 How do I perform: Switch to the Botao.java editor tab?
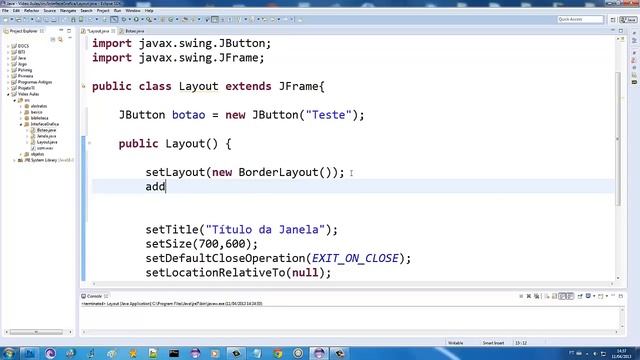tap(134, 31)
